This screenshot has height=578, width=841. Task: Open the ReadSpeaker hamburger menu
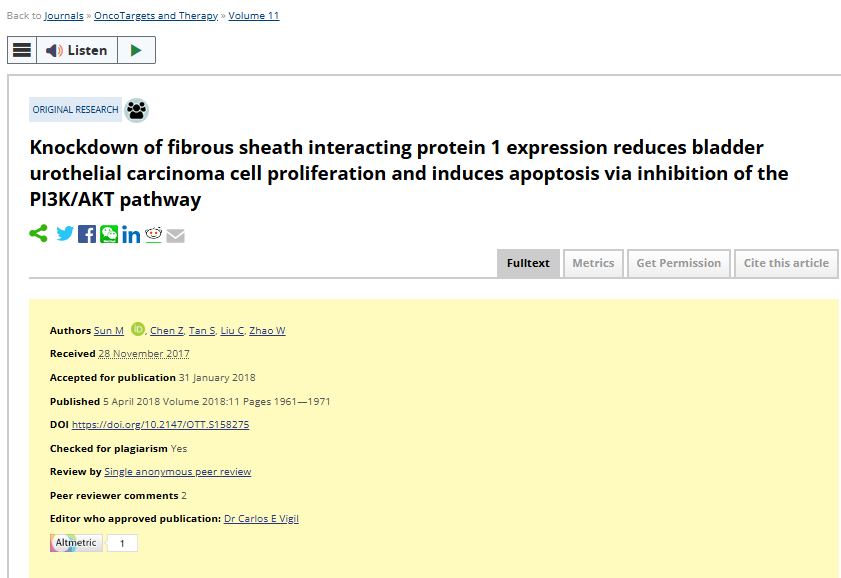pos(22,50)
